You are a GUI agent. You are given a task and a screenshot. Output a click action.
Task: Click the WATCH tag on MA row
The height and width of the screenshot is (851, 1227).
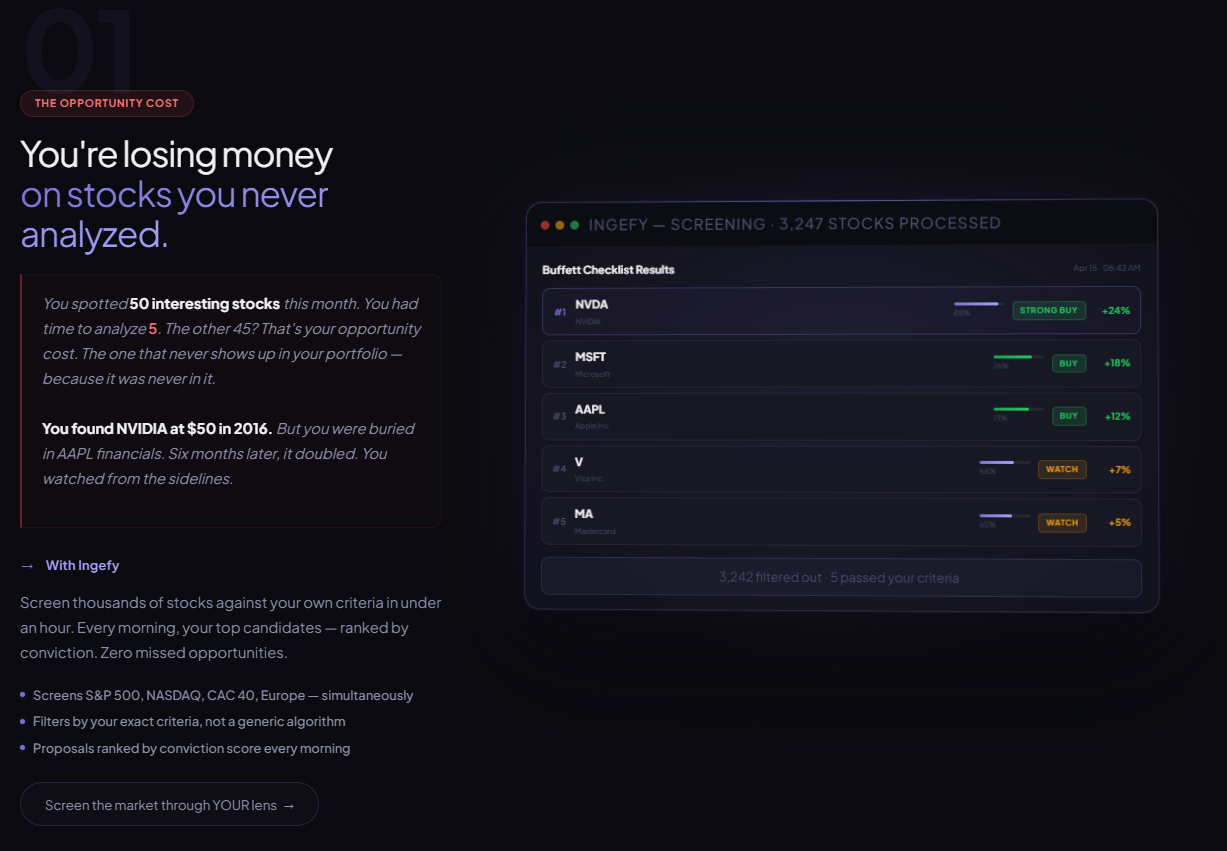coord(1062,522)
